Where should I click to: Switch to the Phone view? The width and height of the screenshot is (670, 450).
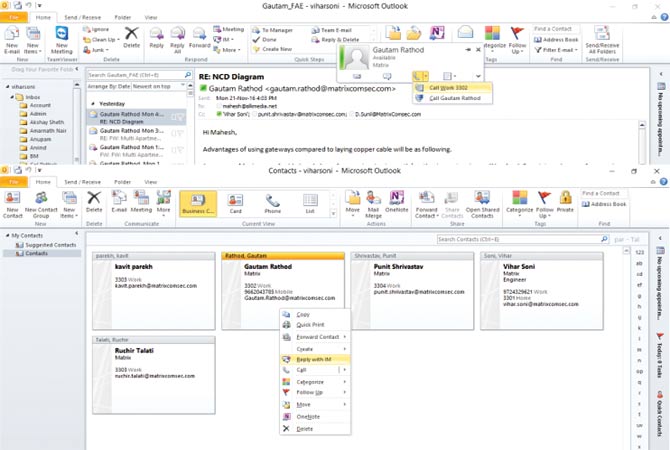click(x=273, y=204)
